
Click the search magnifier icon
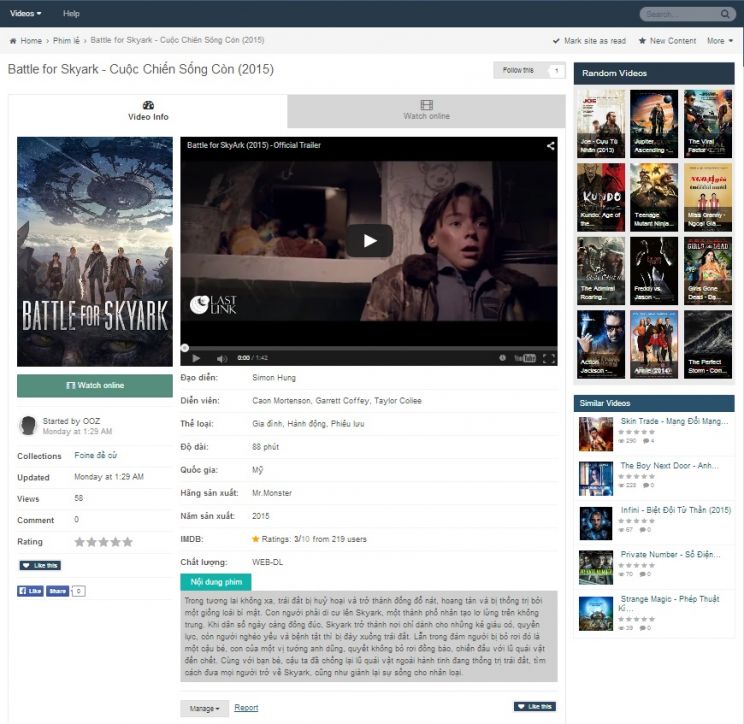[725, 14]
